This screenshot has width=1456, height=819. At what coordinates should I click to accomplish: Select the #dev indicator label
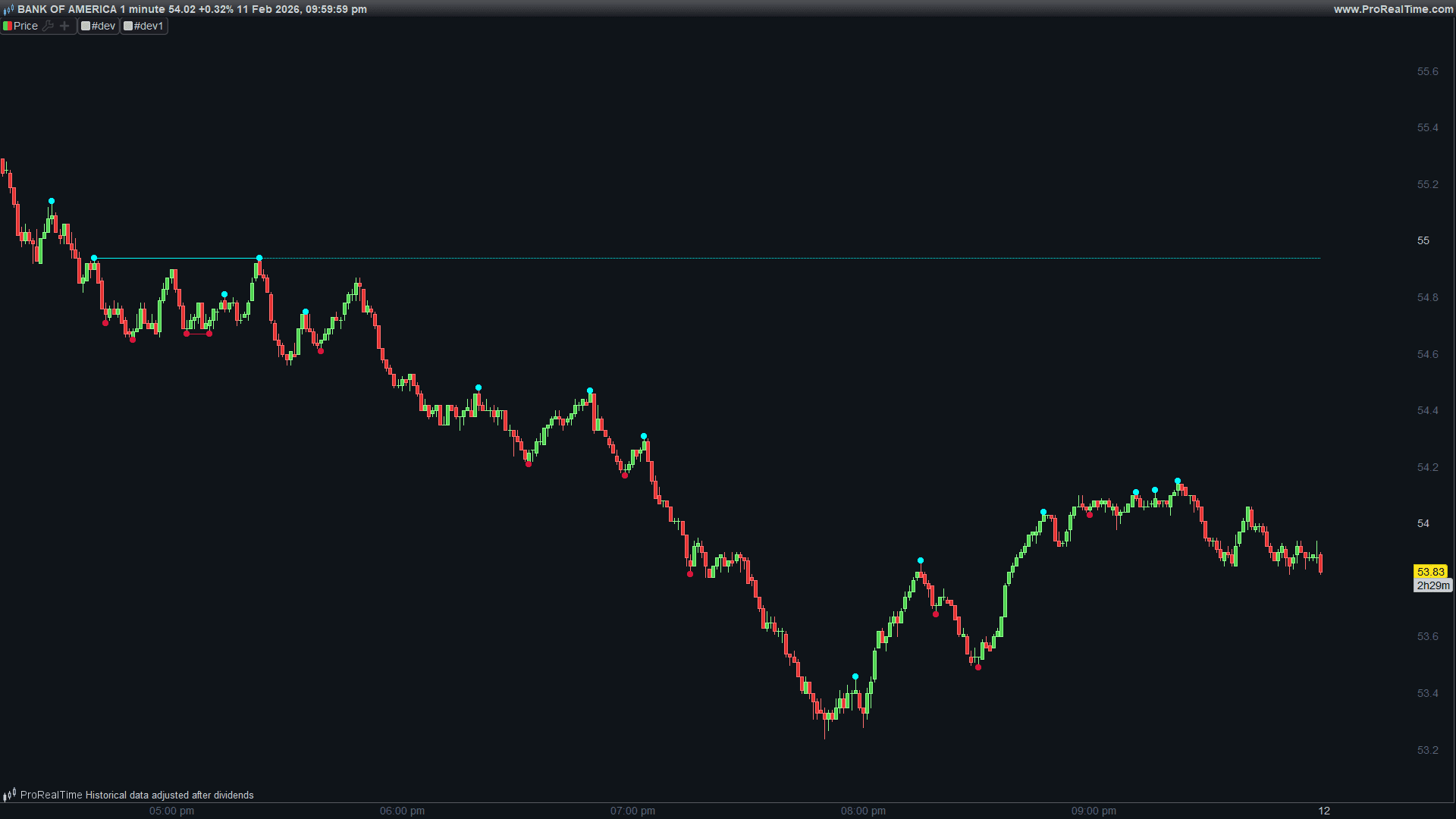coord(104,26)
